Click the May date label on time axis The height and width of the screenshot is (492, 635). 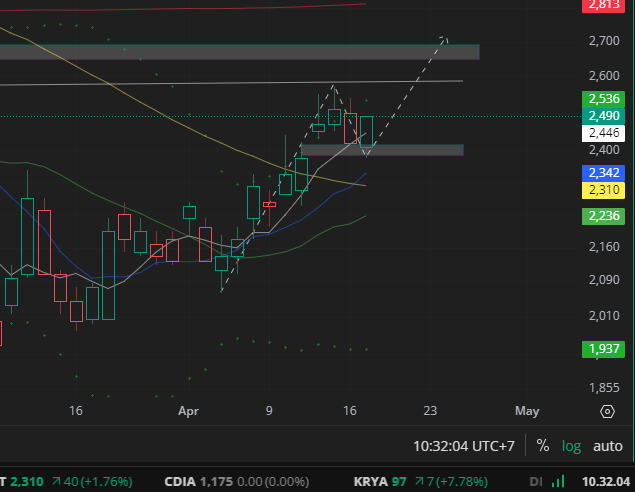[527, 411]
